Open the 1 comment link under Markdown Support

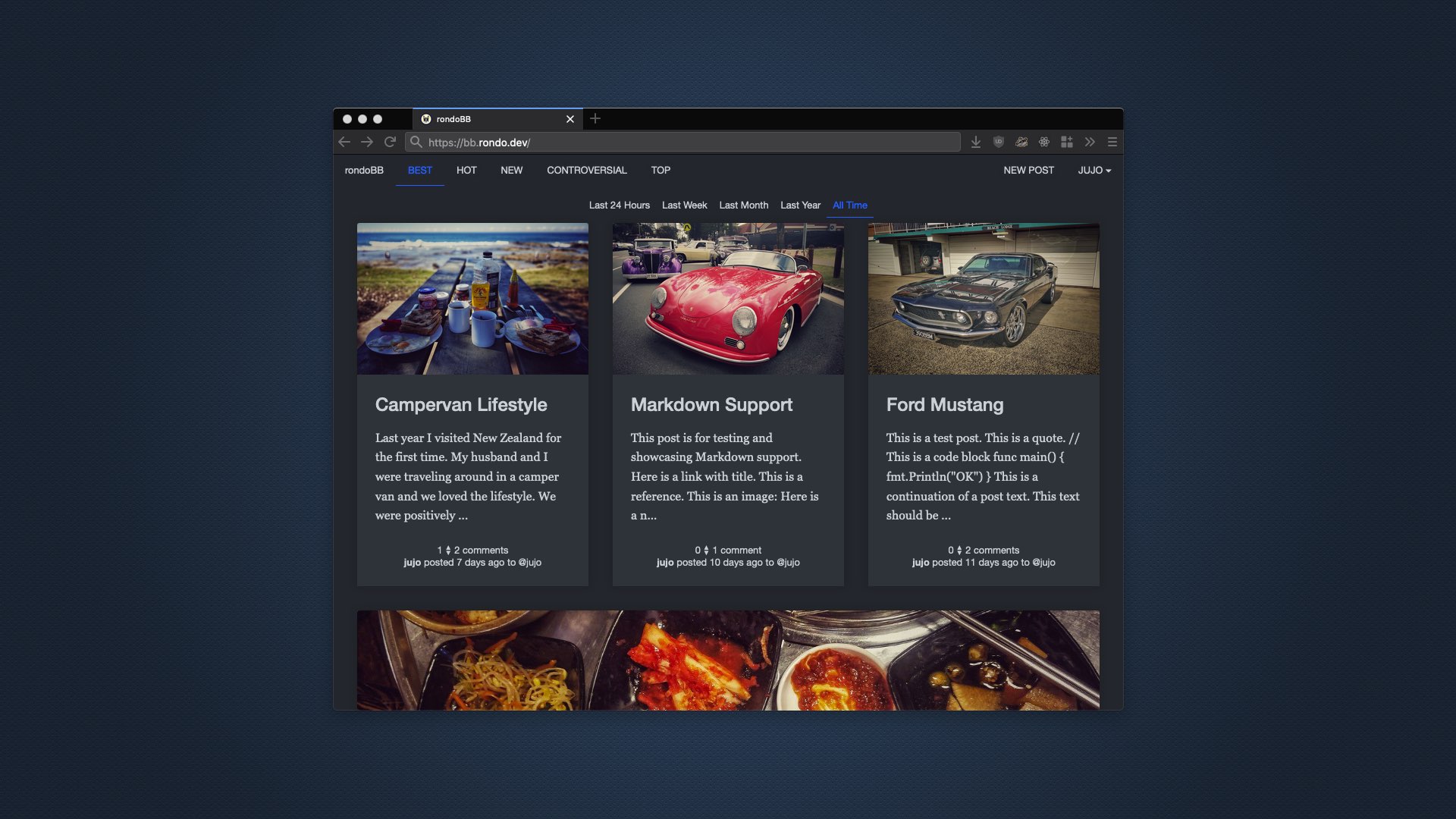736,550
